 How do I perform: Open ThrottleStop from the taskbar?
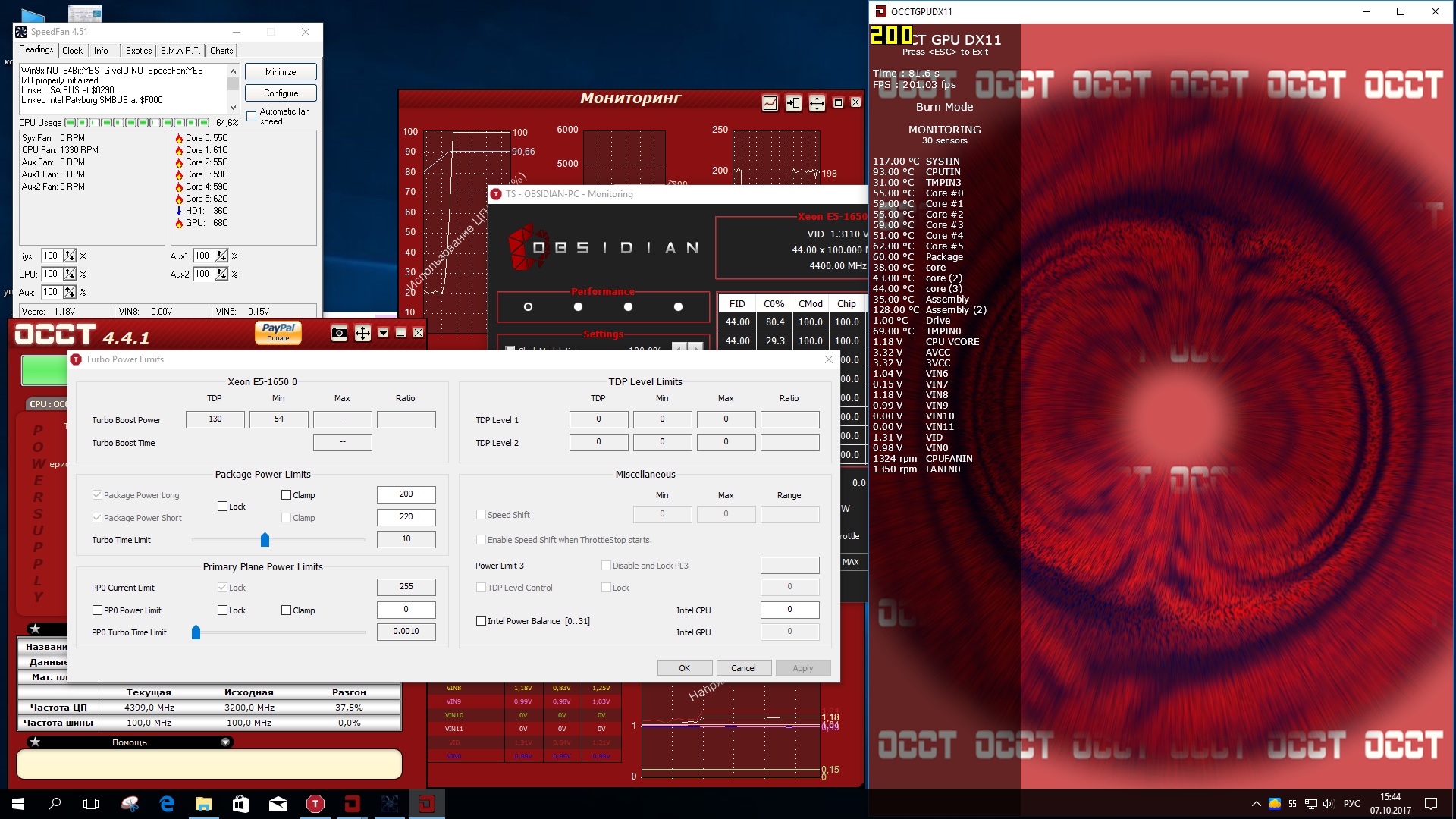(315, 804)
